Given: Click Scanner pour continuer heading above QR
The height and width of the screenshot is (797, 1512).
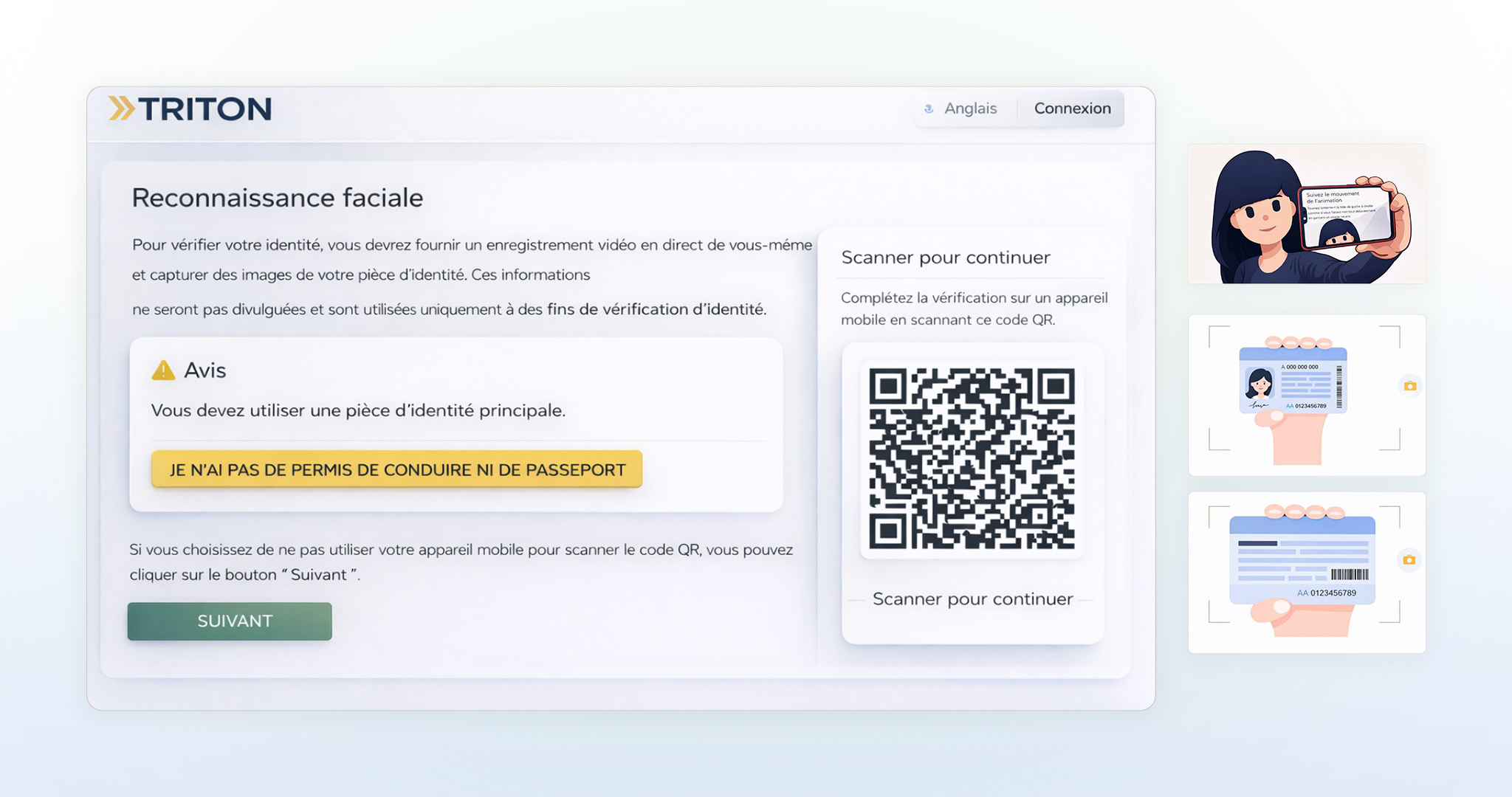Looking at the screenshot, I should (946, 258).
